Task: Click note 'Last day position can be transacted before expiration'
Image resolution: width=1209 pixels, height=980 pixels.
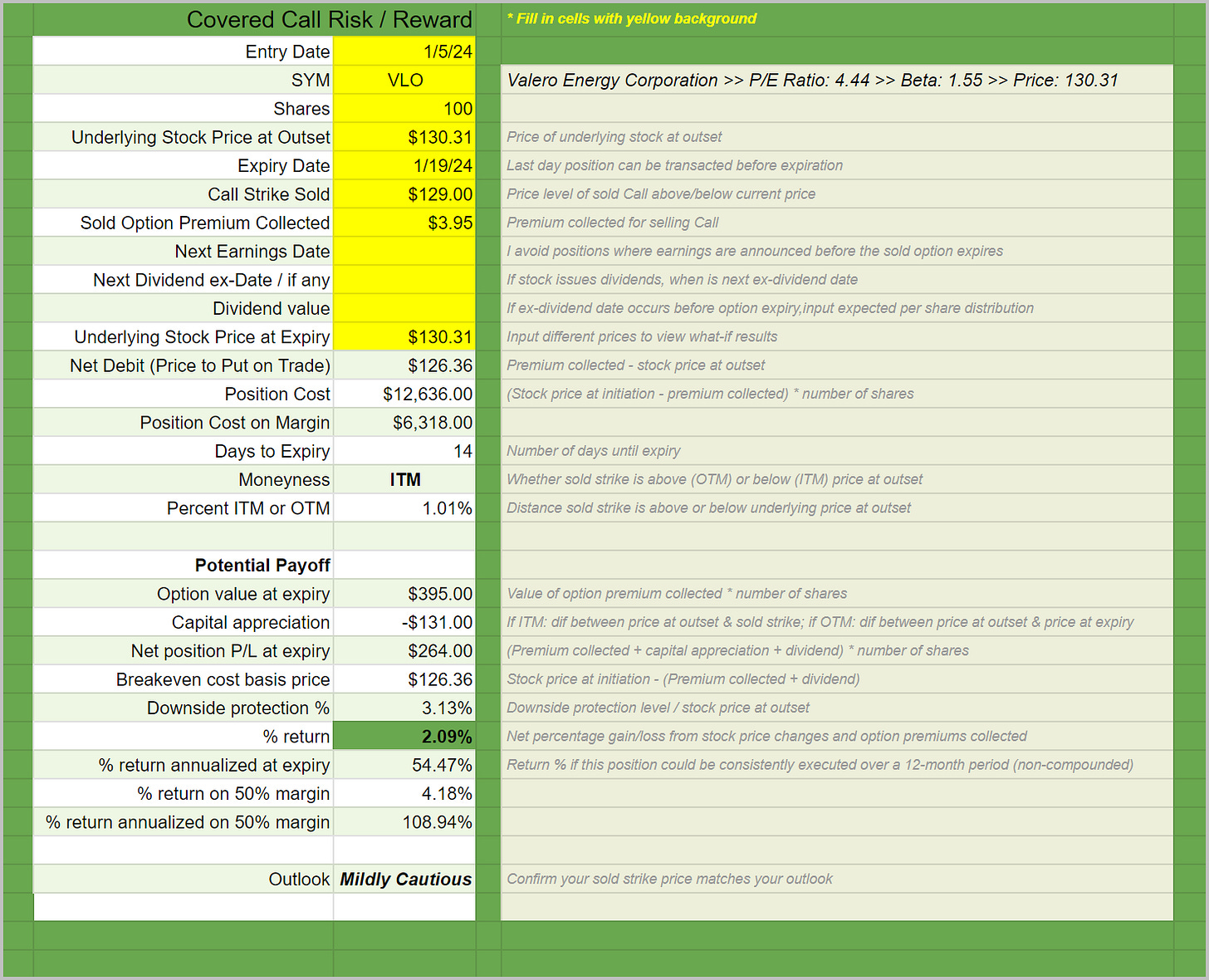Action: [x=674, y=165]
